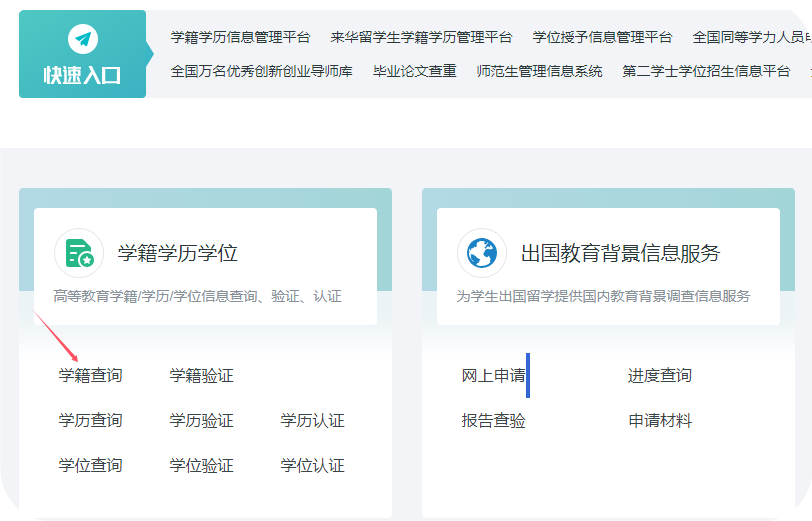The width and height of the screenshot is (812, 521).
Task: Open 毕业论文查重 quick link
Action: click(x=414, y=72)
